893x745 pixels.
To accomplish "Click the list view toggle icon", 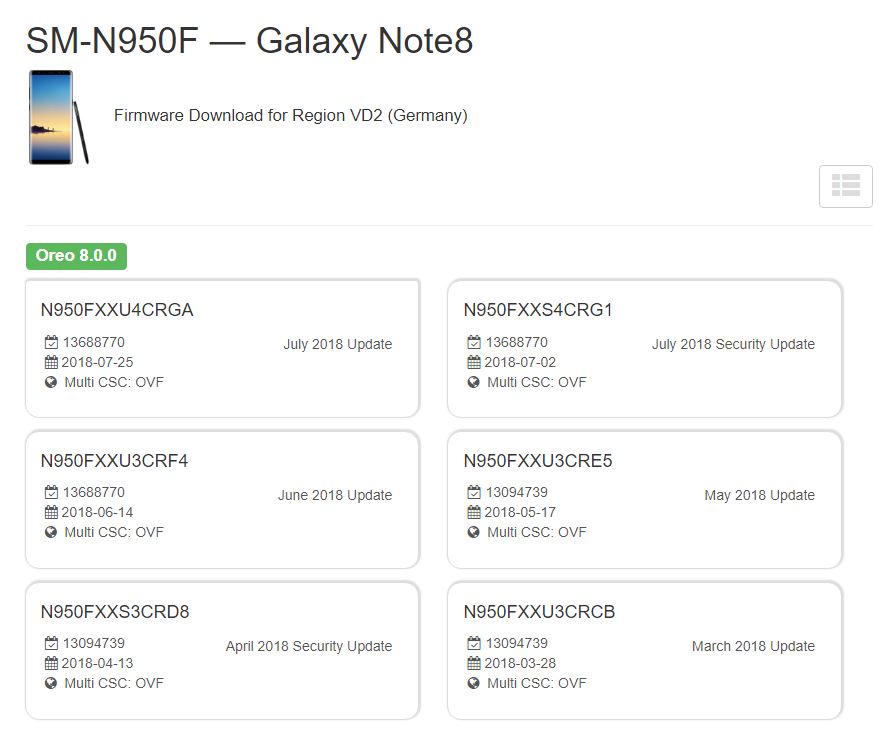I will (845, 186).
